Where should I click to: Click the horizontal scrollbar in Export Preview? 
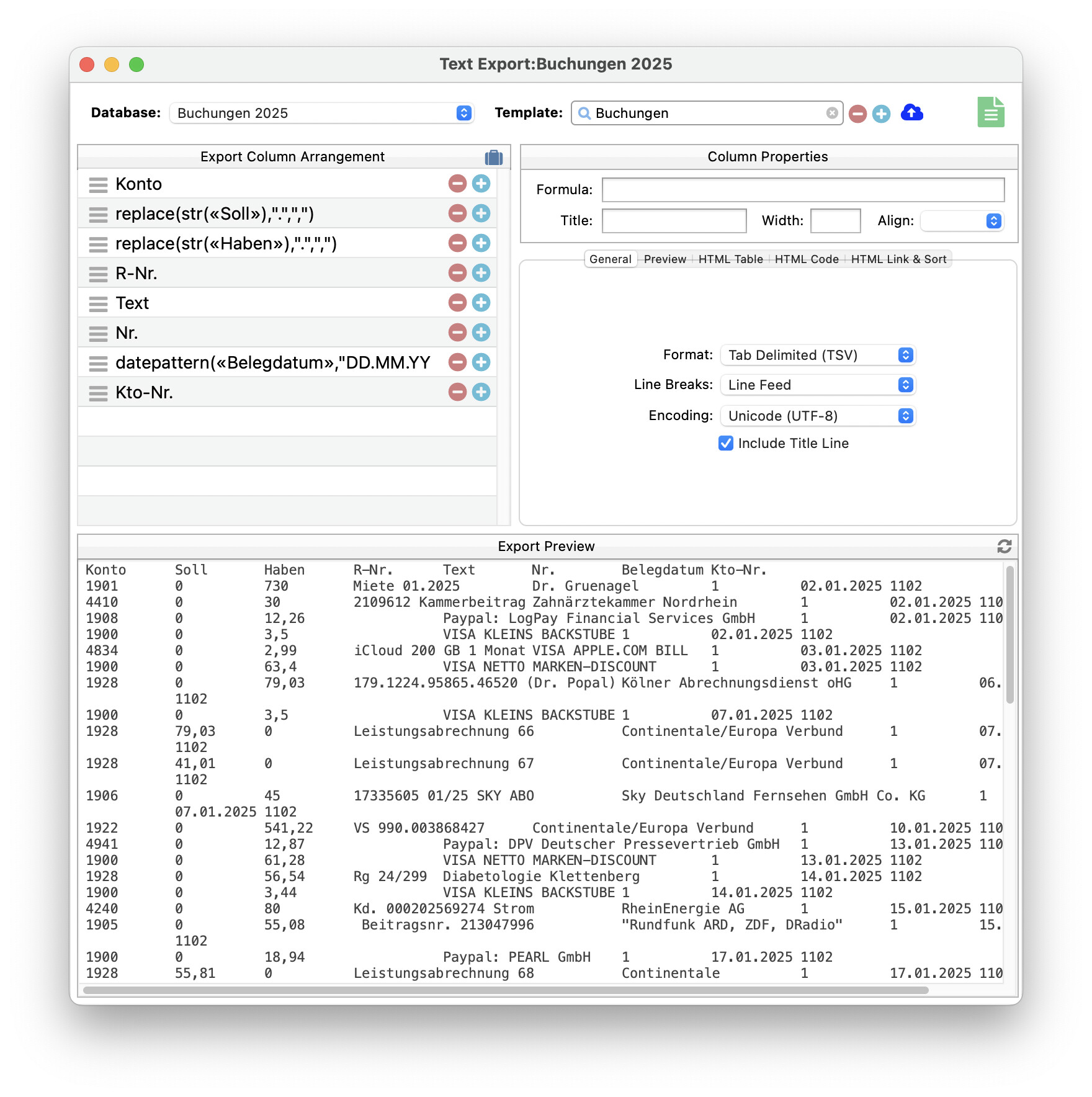pos(506,990)
